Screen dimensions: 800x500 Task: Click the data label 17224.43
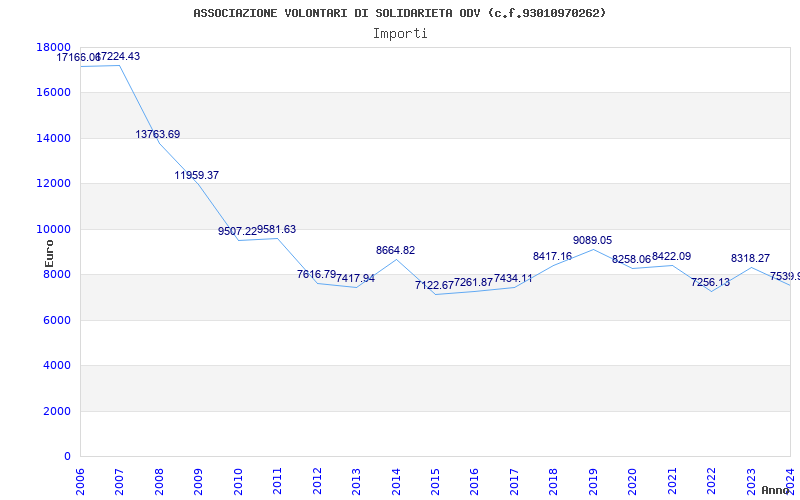point(118,57)
